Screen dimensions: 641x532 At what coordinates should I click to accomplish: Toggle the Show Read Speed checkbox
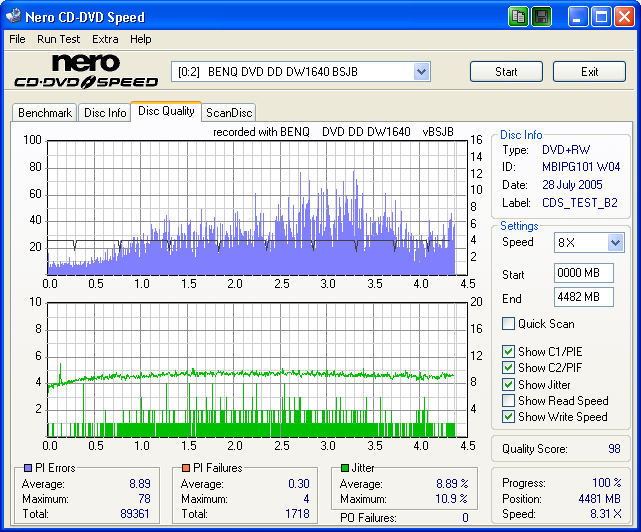[509, 401]
